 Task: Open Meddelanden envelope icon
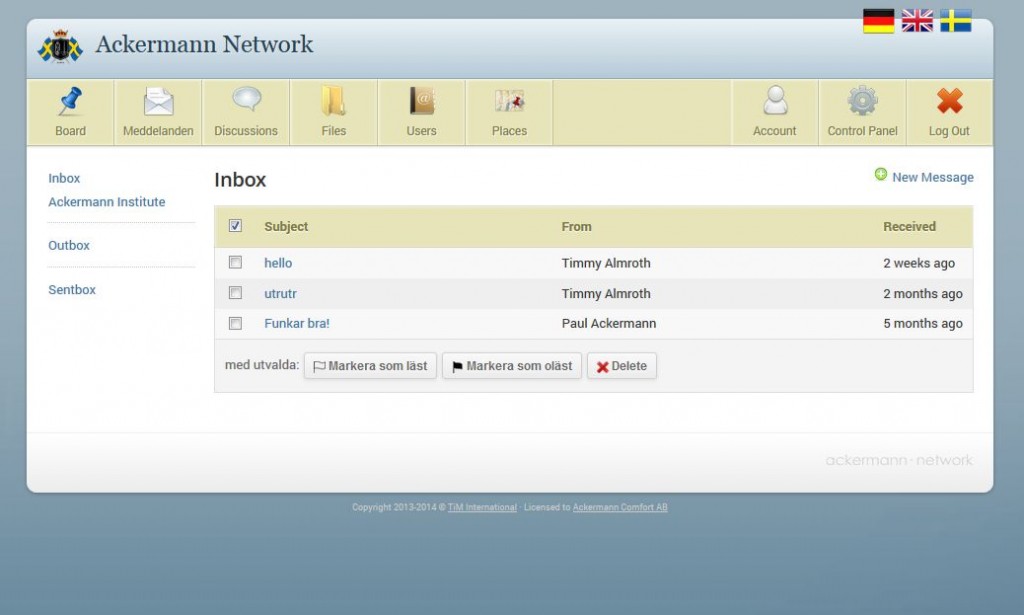point(158,101)
